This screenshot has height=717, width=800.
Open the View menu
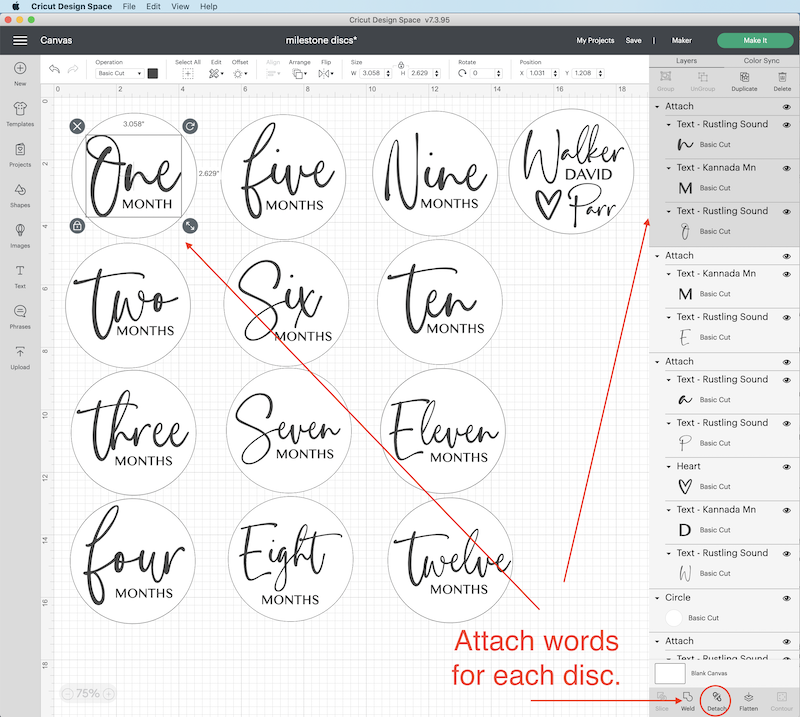click(180, 6)
